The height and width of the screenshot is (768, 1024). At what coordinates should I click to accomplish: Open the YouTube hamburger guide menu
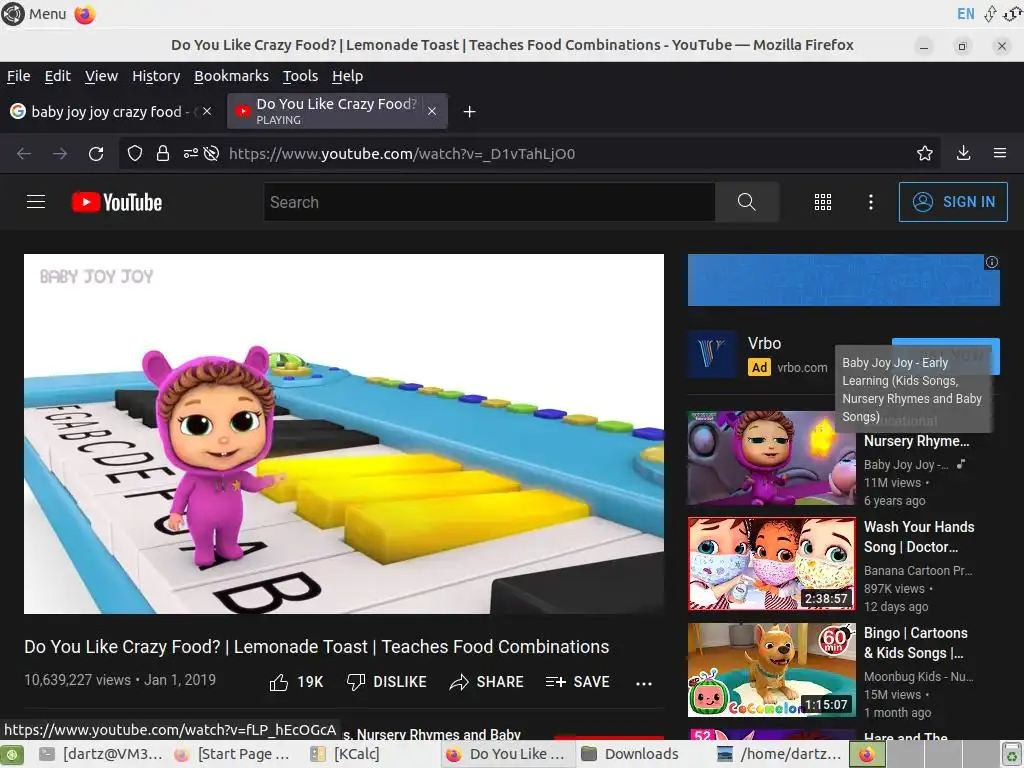36,202
